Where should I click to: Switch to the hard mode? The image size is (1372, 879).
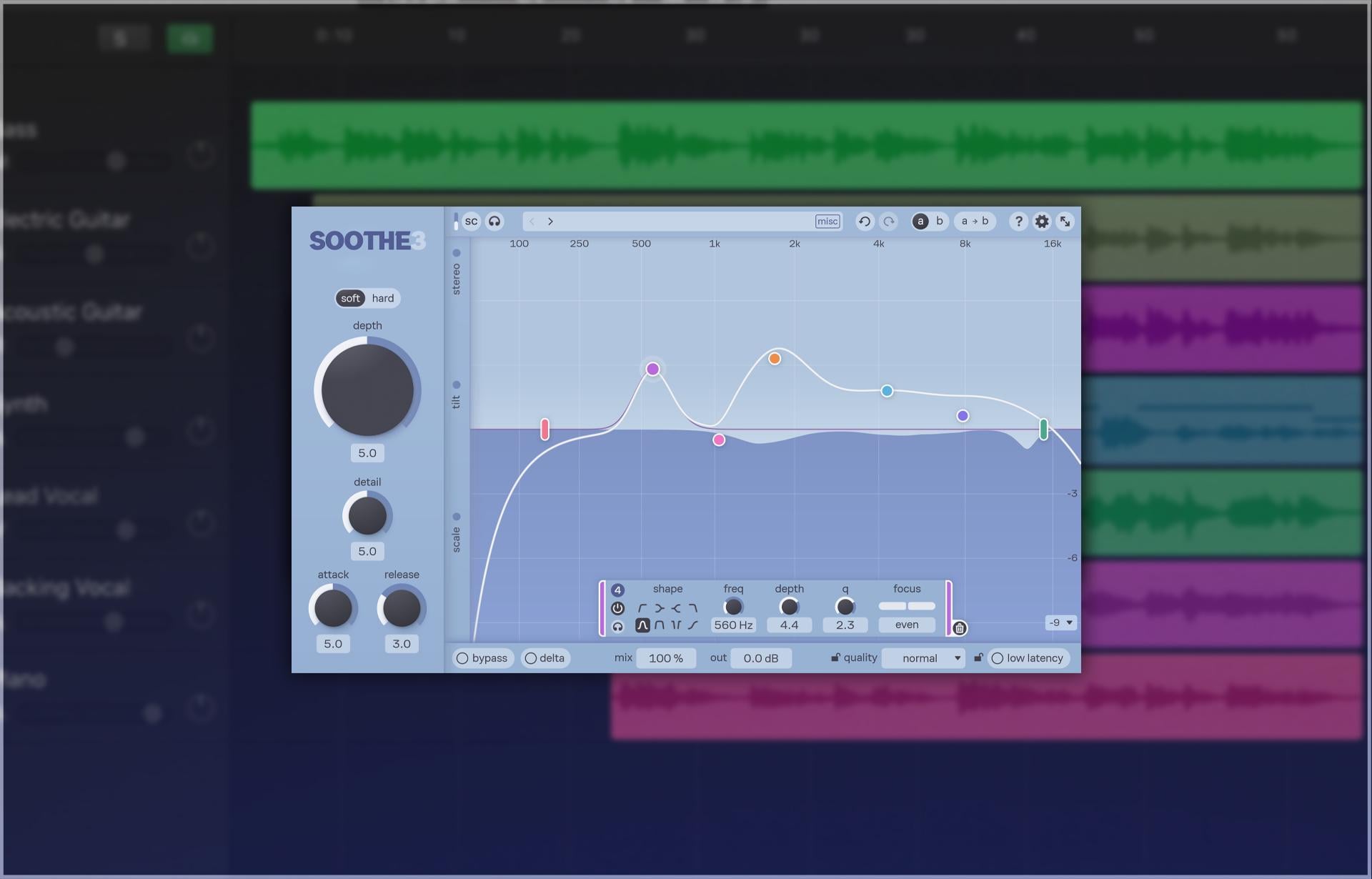click(x=383, y=298)
